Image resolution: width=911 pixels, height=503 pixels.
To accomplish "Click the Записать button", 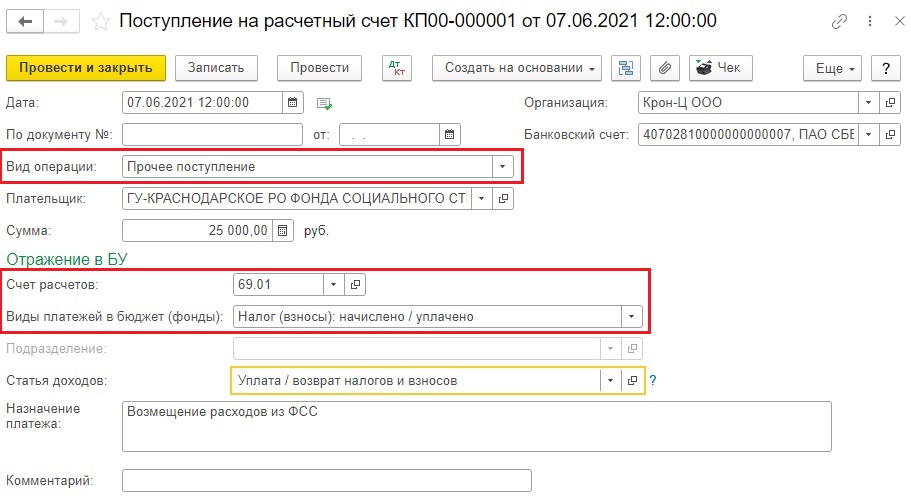I will point(217,68).
